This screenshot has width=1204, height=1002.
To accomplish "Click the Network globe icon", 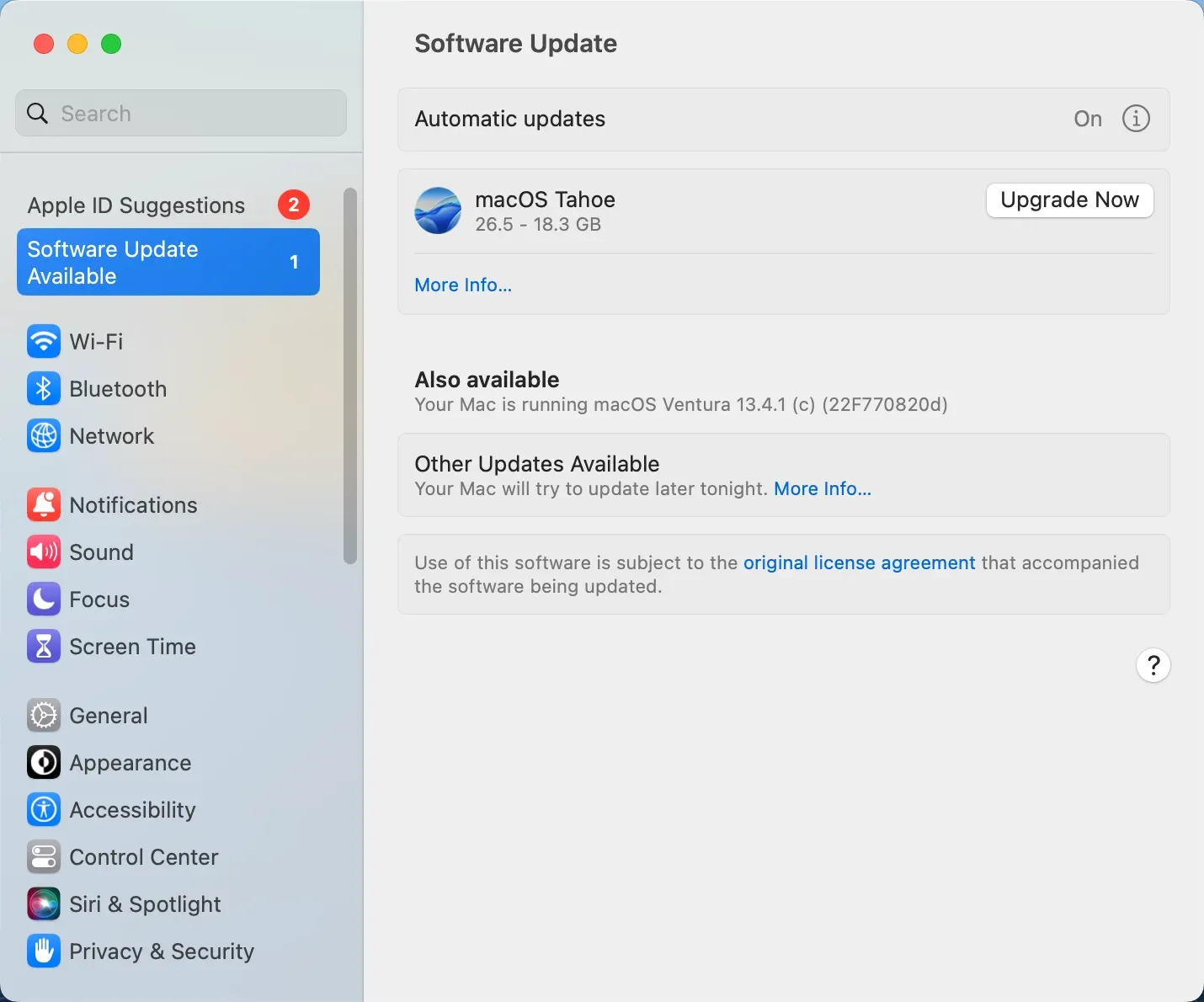I will pyautogui.click(x=44, y=436).
